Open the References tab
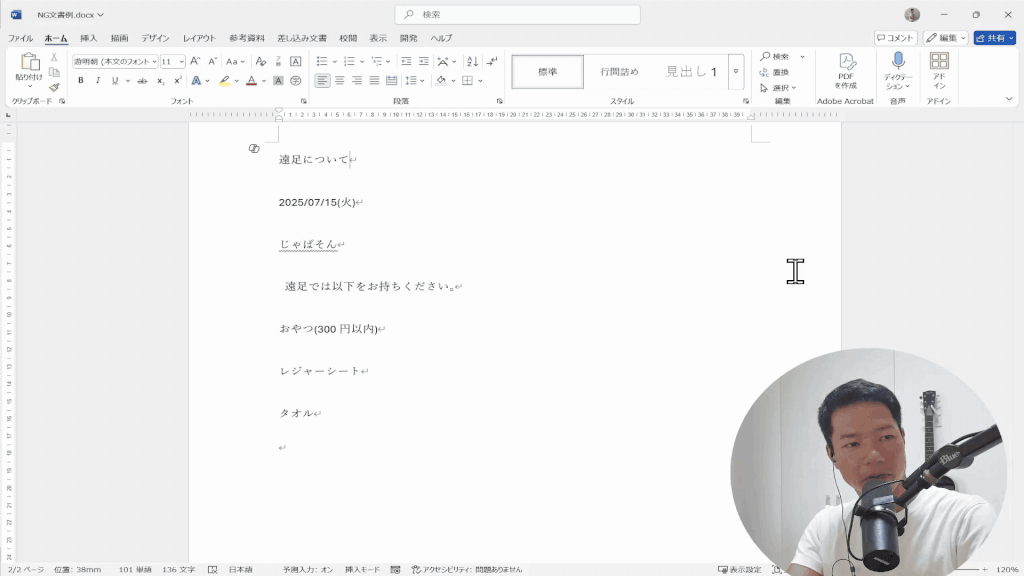The image size is (1024, 576). pyautogui.click(x=247, y=39)
